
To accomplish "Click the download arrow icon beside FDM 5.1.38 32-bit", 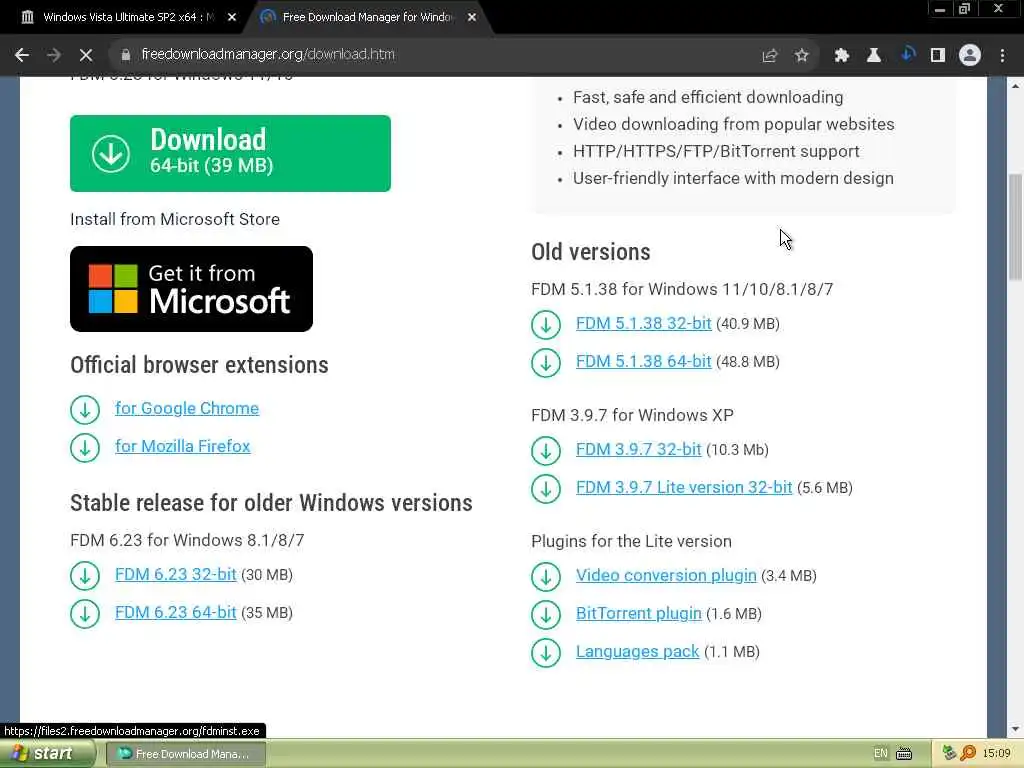I will 546,325.
